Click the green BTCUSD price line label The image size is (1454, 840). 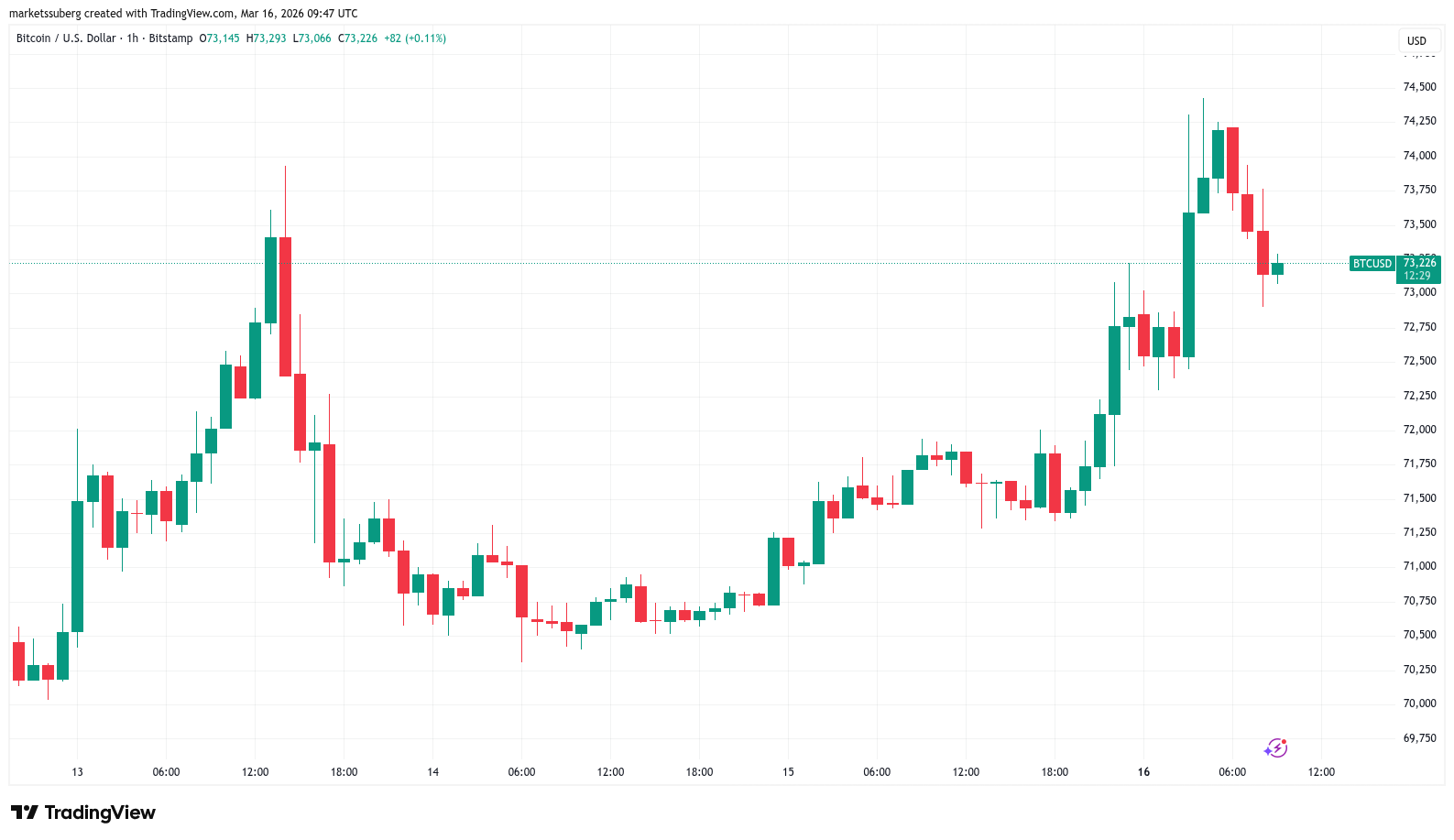tap(1372, 264)
